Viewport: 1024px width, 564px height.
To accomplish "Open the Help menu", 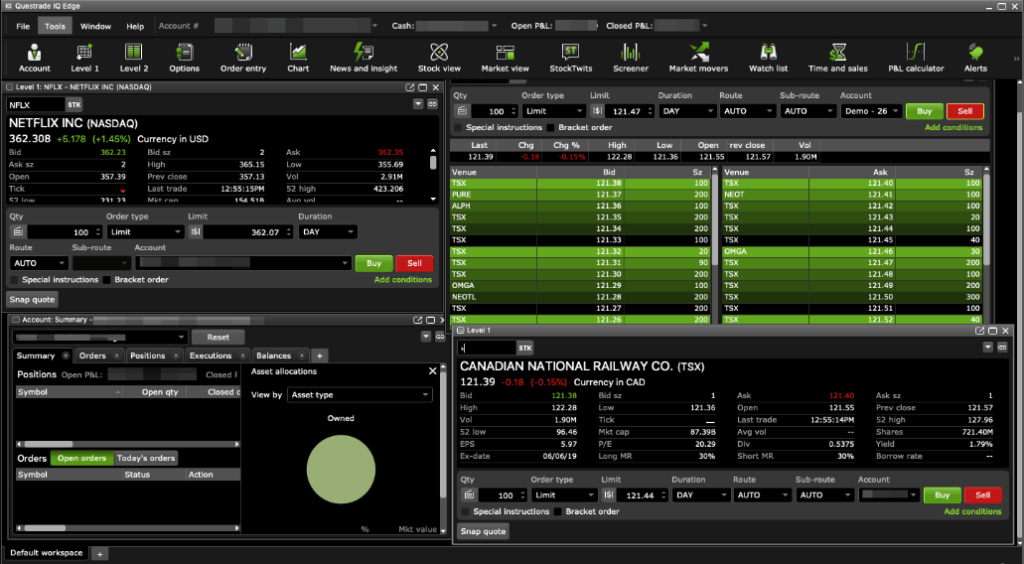I will (135, 27).
